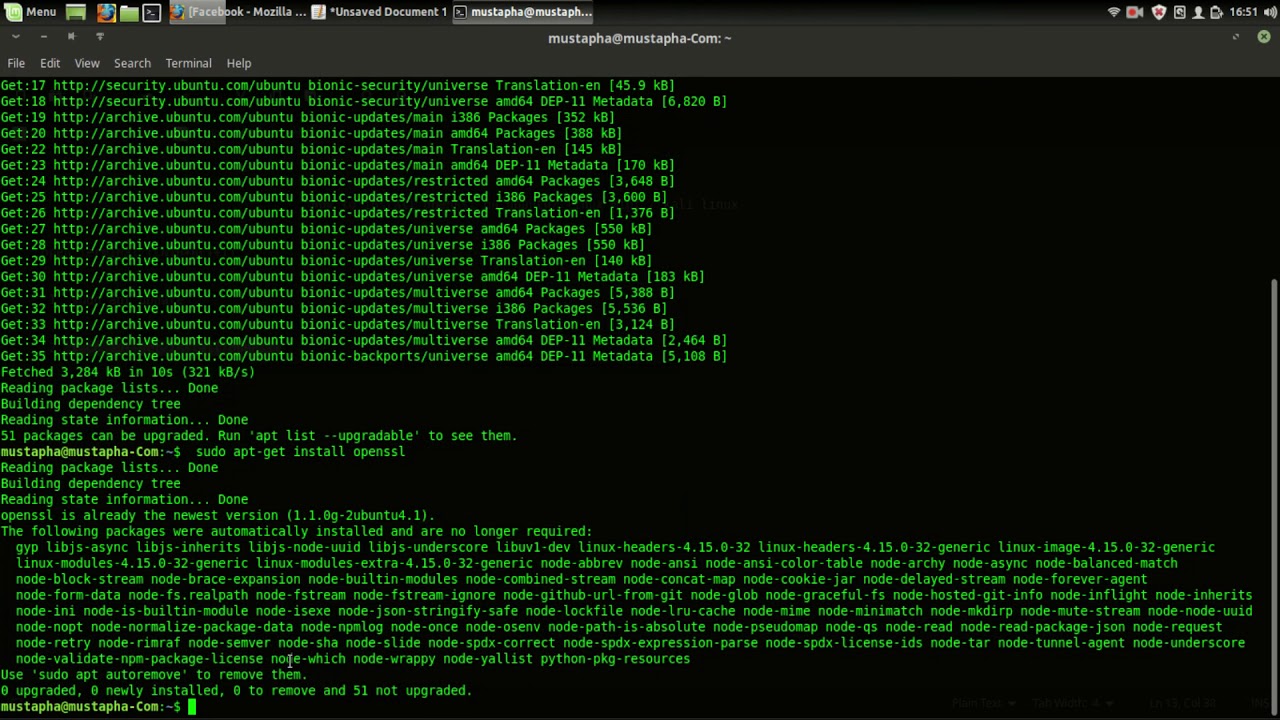Click the 'libjs-underscore' package name
This screenshot has width=1280, height=720.
click(x=428, y=548)
